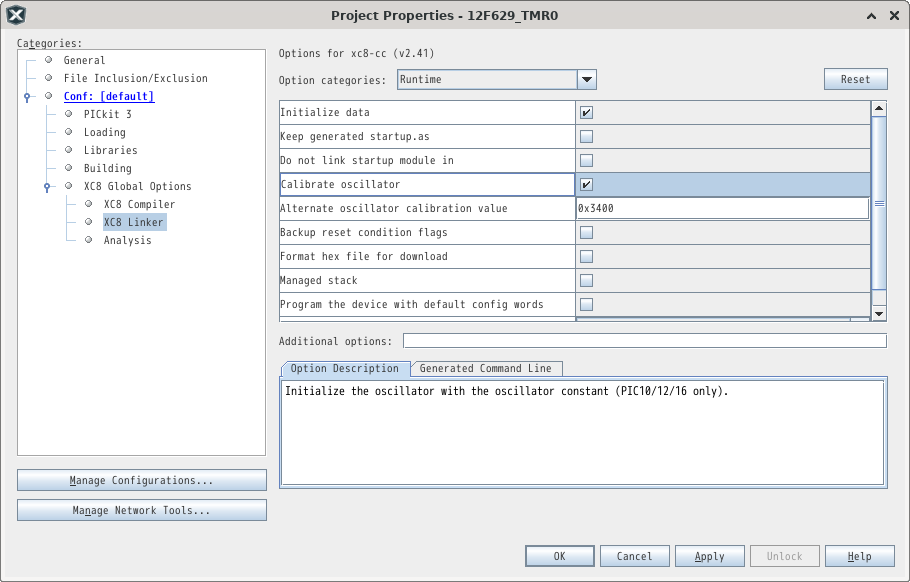Select the XC8 Linker category

pyautogui.click(x=135, y=222)
